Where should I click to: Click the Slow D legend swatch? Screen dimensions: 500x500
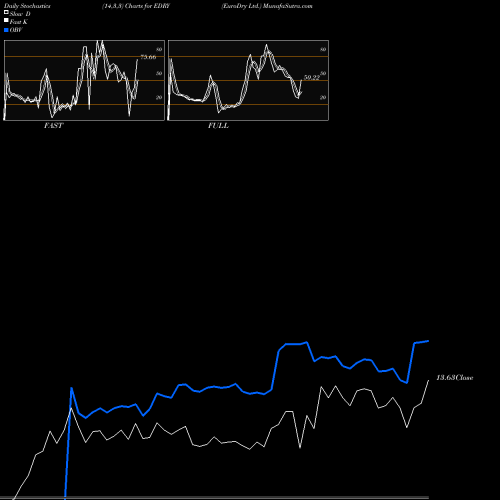pyautogui.click(x=6, y=12)
